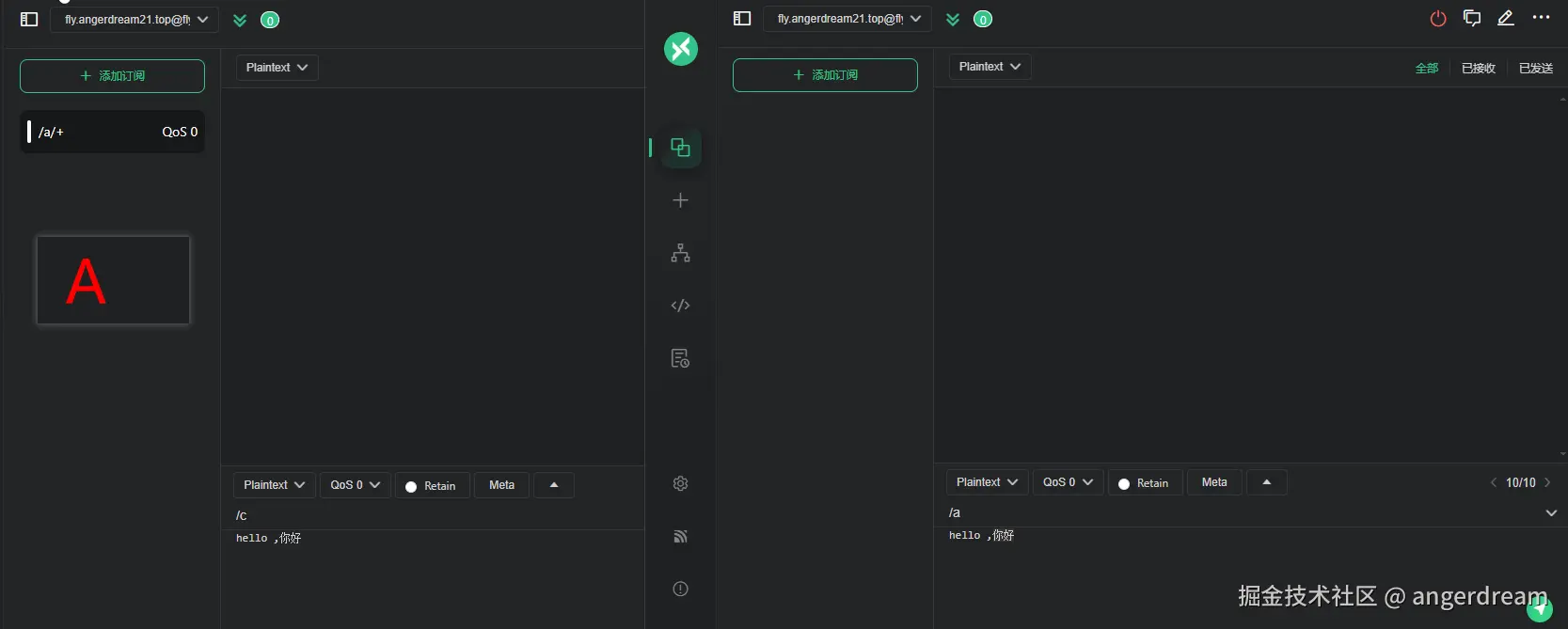Viewport: 1568px width, 629px height.
Task: Click topic field containing /c
Action: [x=433, y=515]
